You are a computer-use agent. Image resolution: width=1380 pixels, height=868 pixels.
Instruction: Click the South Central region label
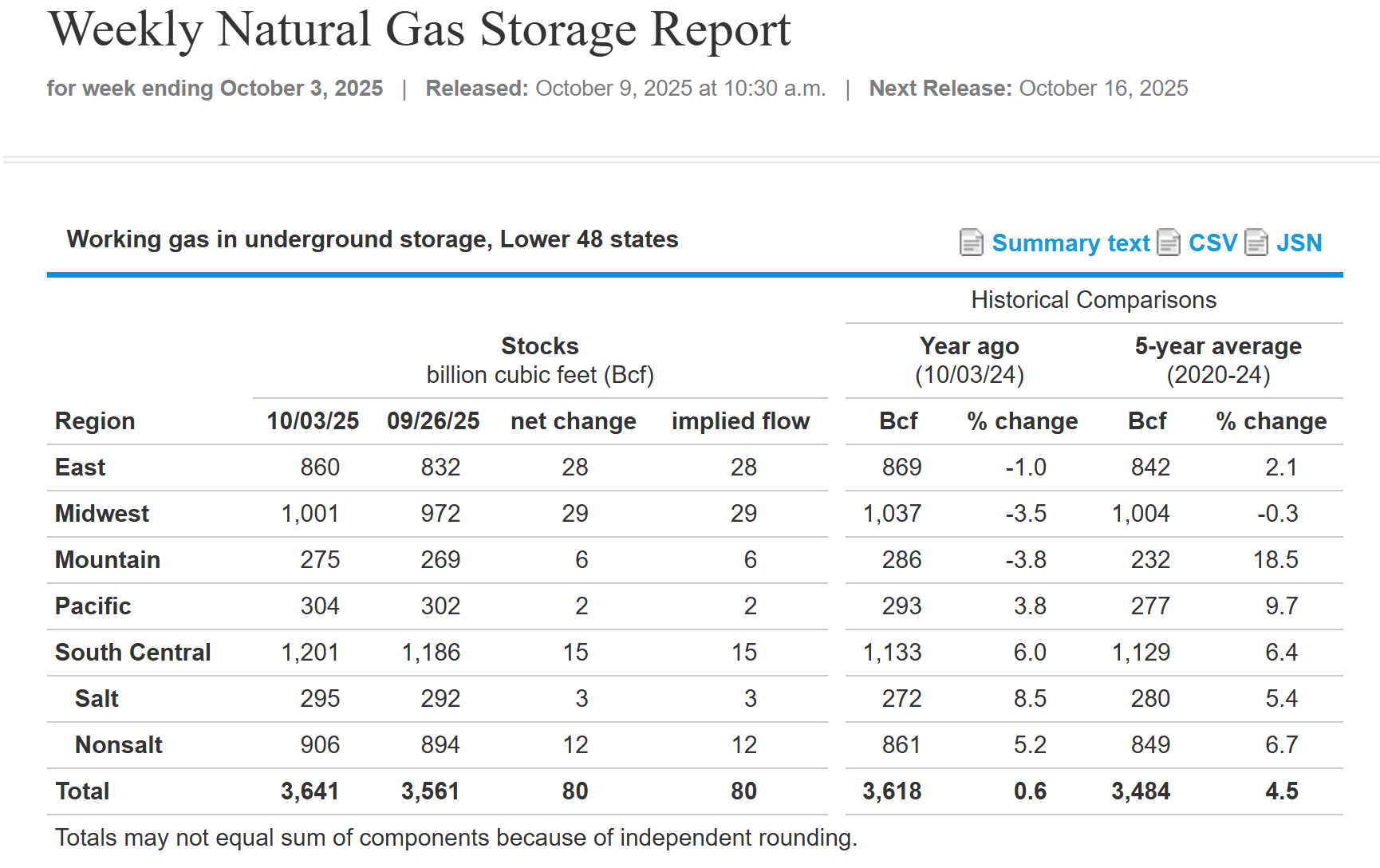[132, 652]
